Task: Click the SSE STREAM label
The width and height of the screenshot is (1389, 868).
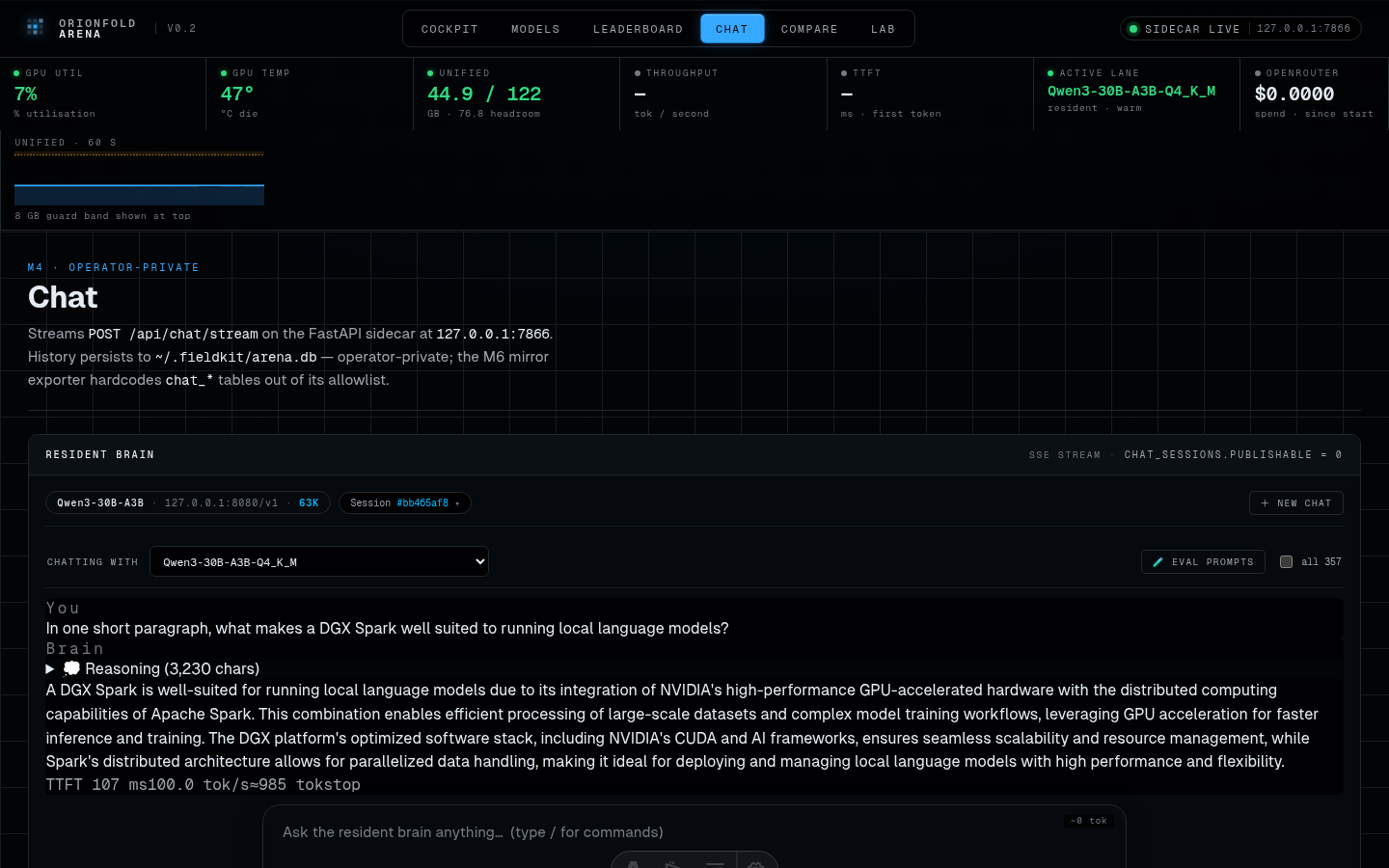Action: pyautogui.click(x=1065, y=454)
